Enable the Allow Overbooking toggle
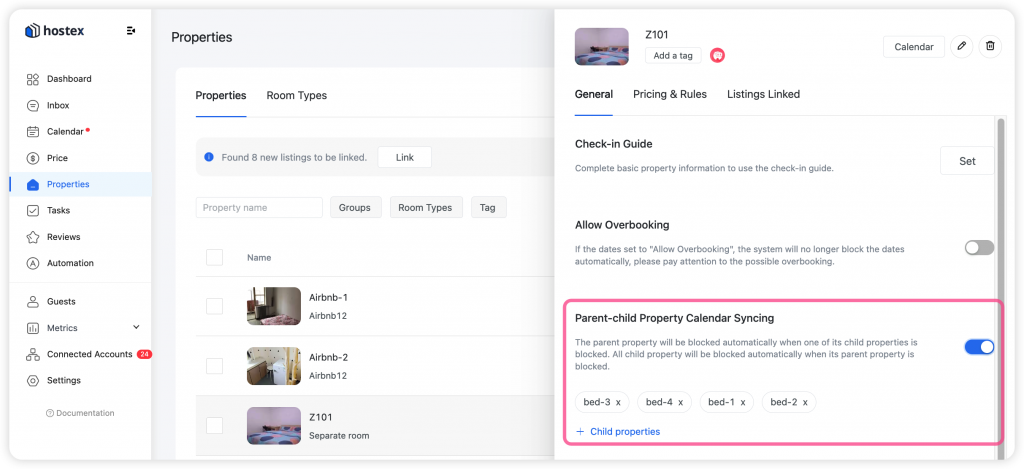 pos(979,248)
